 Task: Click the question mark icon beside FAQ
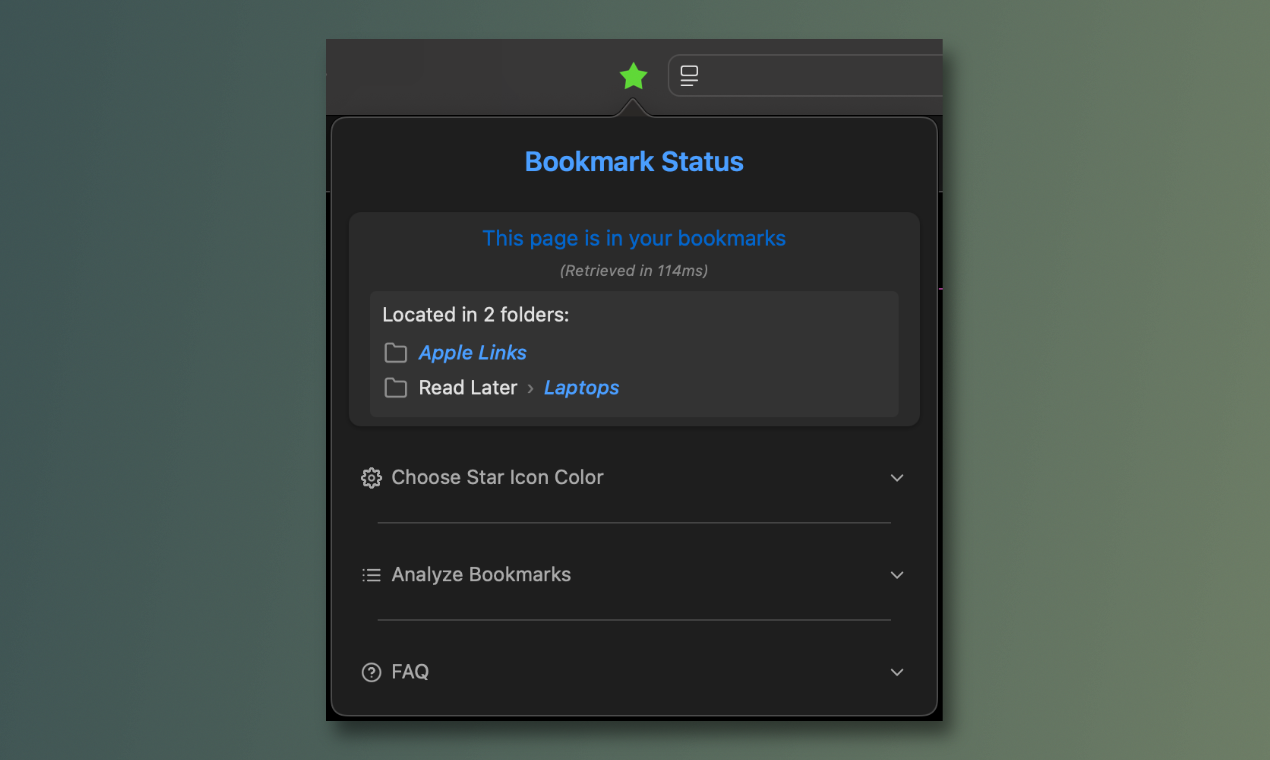pyautogui.click(x=371, y=672)
